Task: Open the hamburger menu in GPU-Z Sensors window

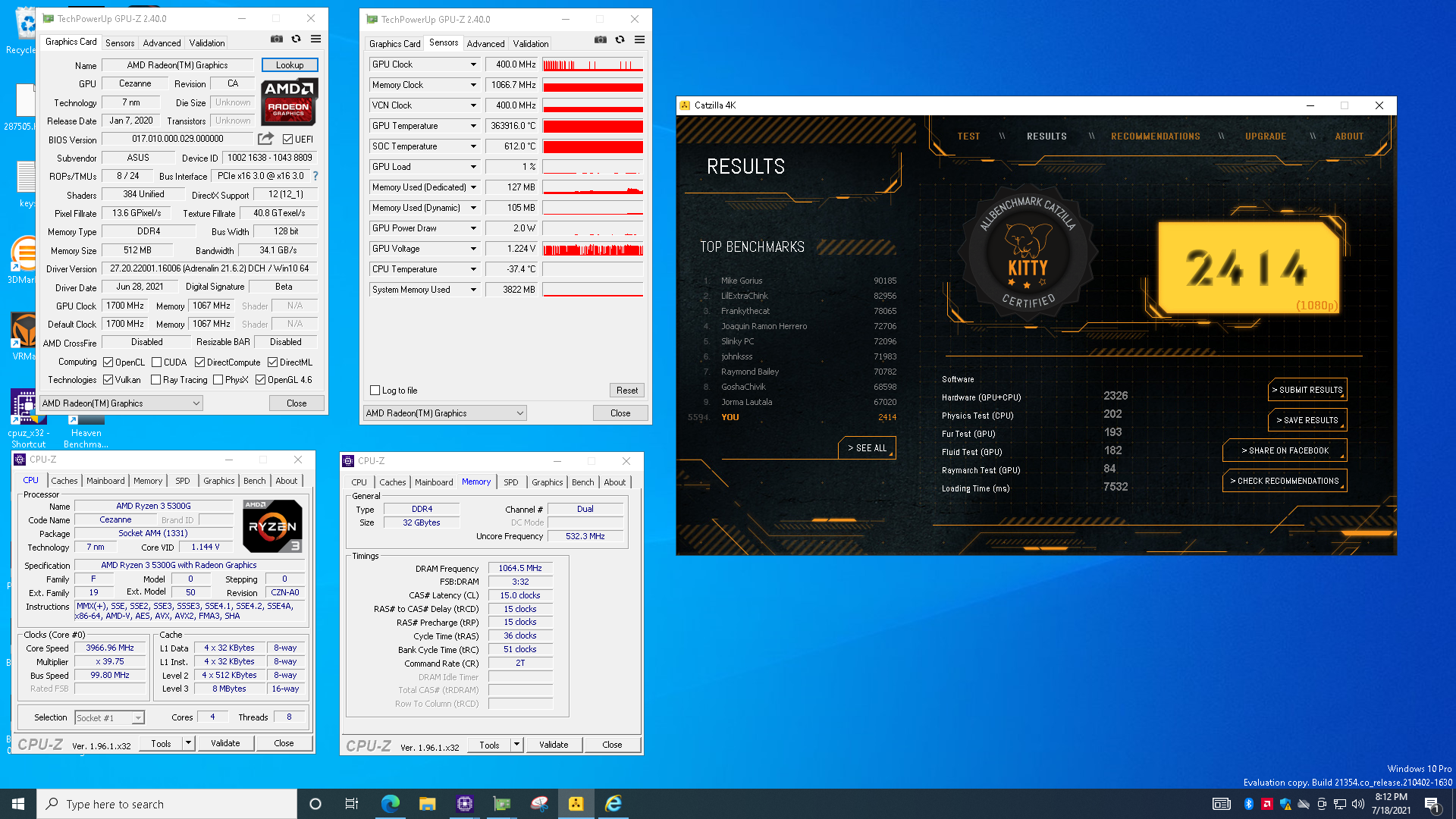Action: tap(639, 39)
